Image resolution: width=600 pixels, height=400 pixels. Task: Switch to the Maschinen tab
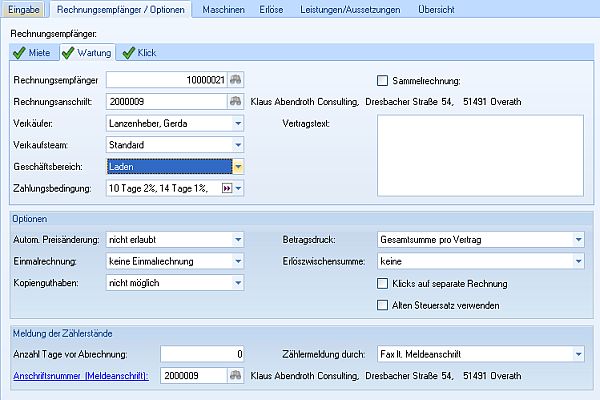(x=225, y=9)
